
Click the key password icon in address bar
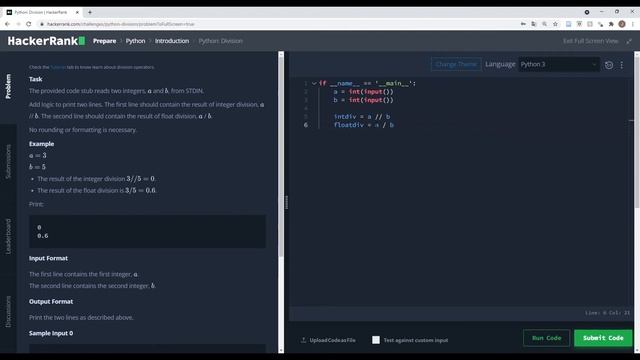click(x=523, y=24)
